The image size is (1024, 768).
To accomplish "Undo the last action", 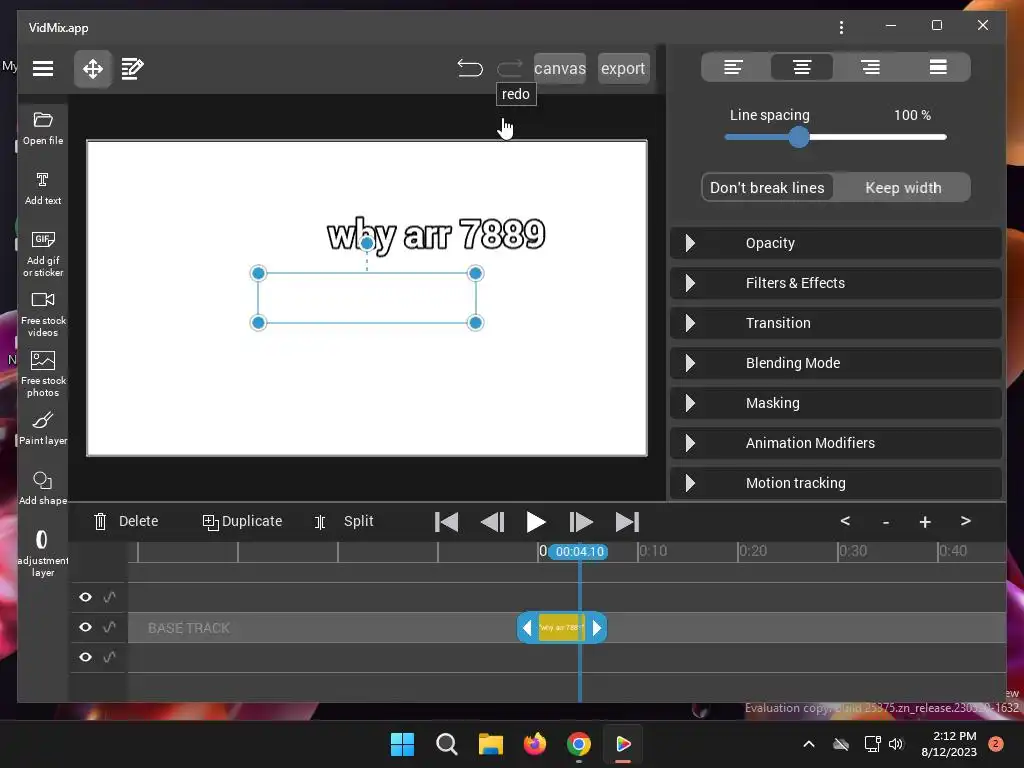I will point(470,68).
